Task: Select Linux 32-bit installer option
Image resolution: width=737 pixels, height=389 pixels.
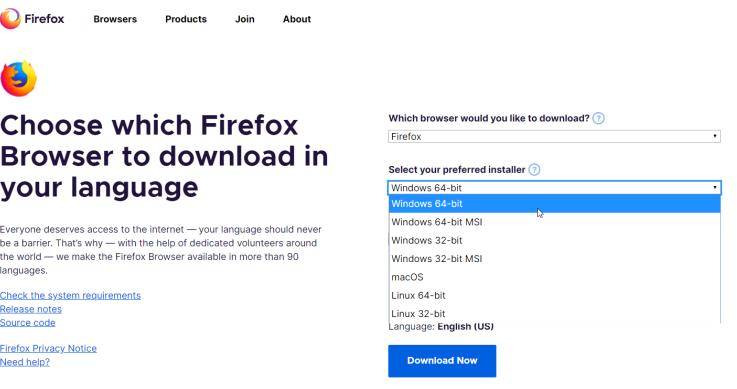Action: [x=554, y=314]
